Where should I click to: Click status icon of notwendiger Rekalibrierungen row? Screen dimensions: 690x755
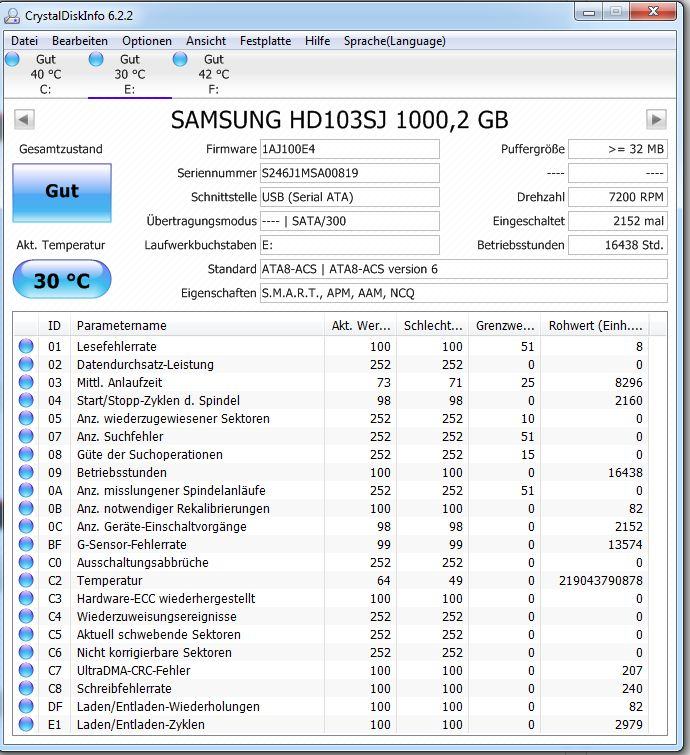point(26,508)
